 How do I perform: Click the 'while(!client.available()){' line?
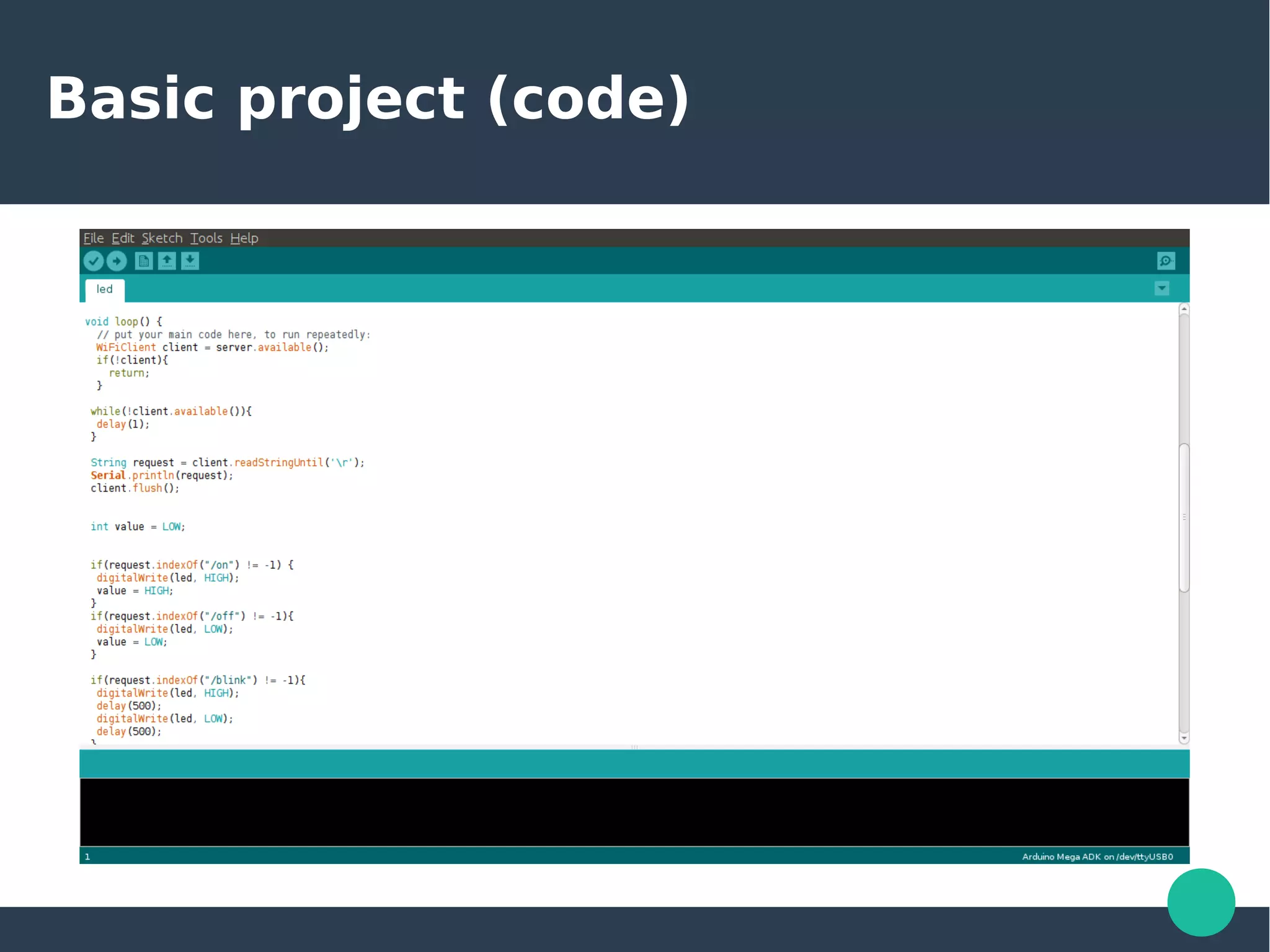click(x=171, y=411)
